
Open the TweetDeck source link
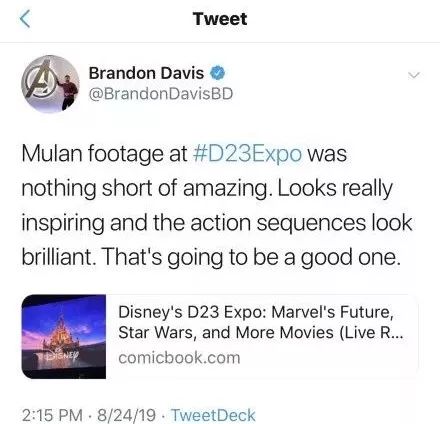click(213, 415)
